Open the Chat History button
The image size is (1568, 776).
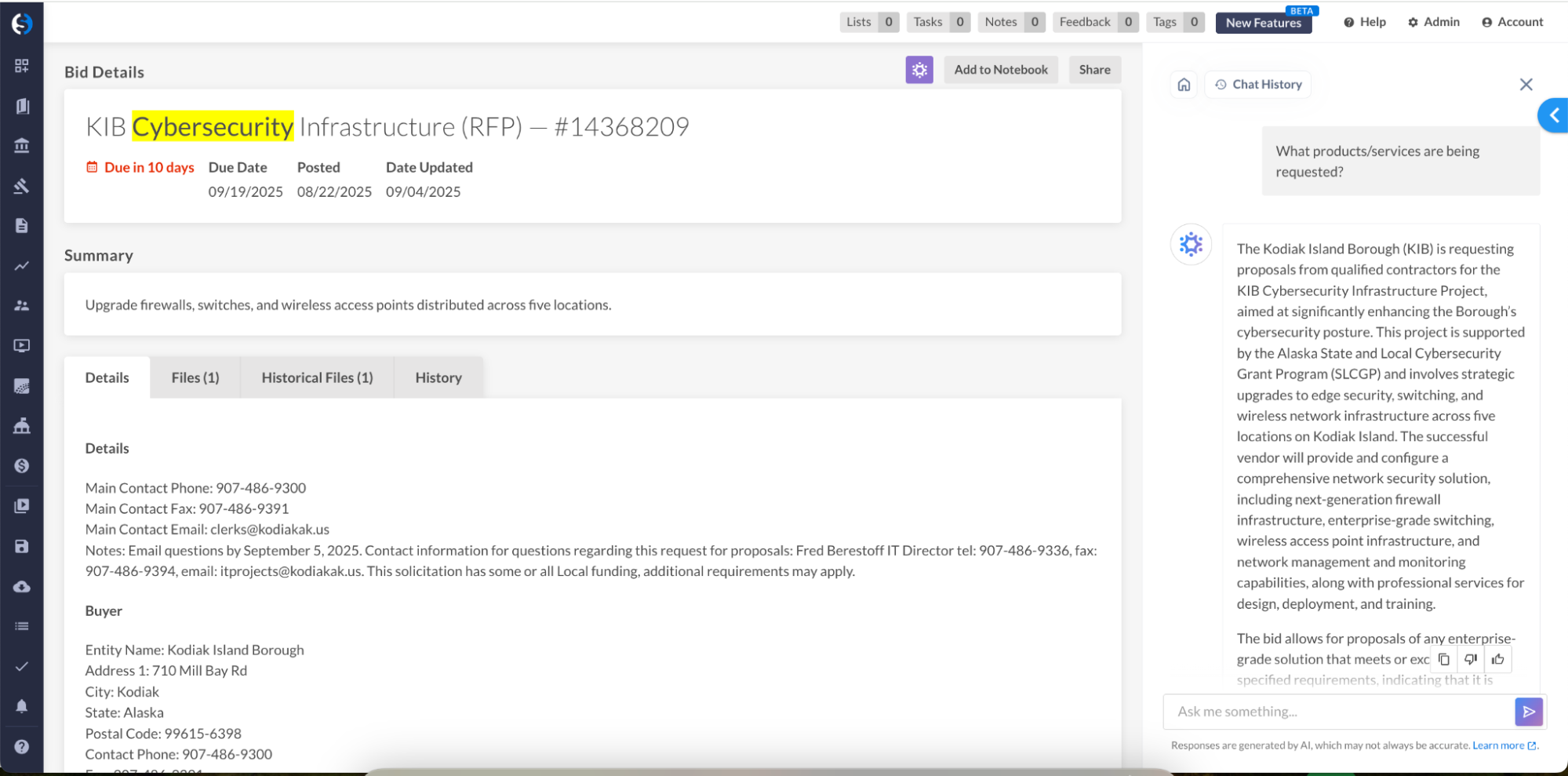click(1258, 85)
